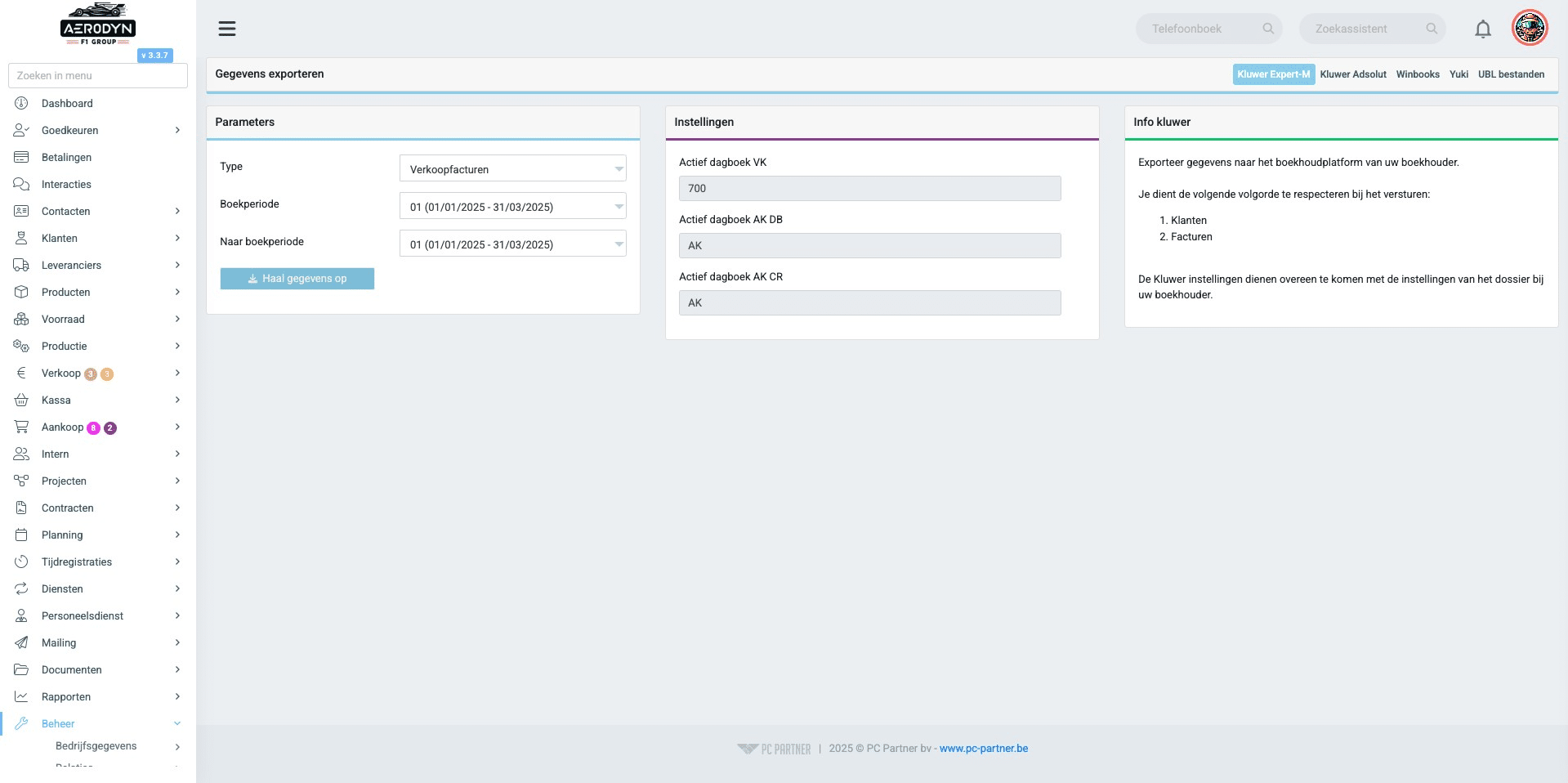Open the hamburger menu icon

point(227,29)
